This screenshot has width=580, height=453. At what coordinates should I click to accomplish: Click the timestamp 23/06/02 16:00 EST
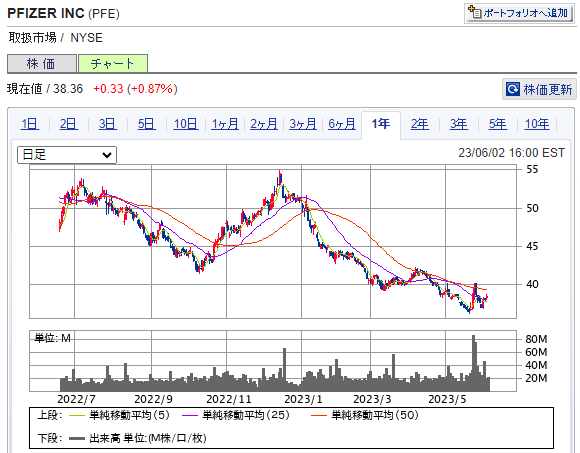click(x=512, y=153)
